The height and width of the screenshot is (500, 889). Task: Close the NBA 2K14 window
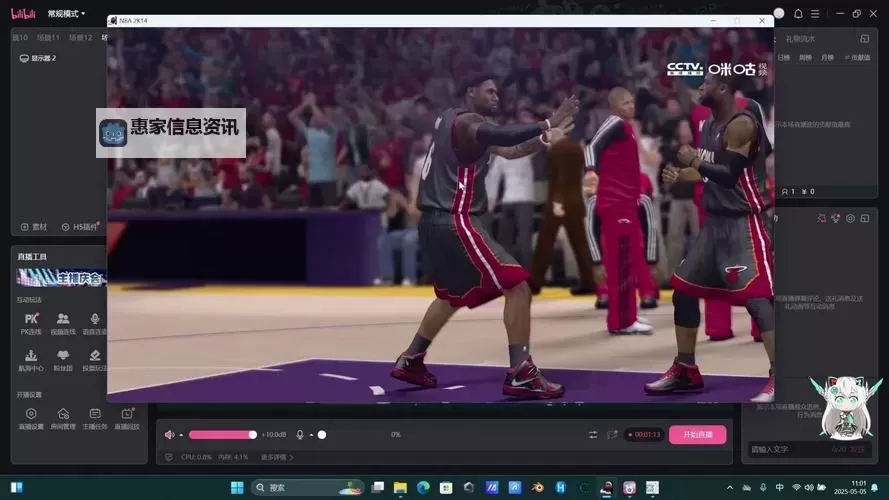coord(762,20)
